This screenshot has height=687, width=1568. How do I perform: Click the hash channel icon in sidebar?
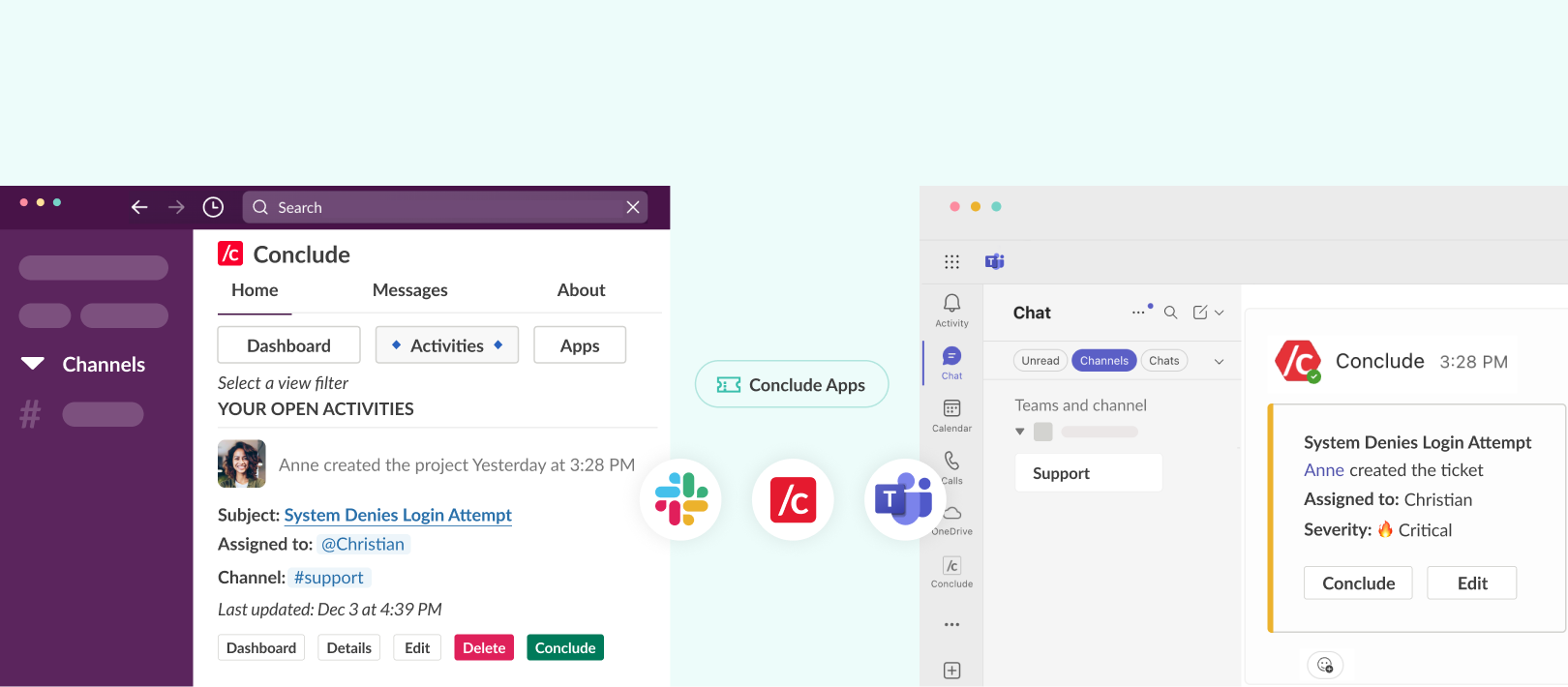coord(31,414)
